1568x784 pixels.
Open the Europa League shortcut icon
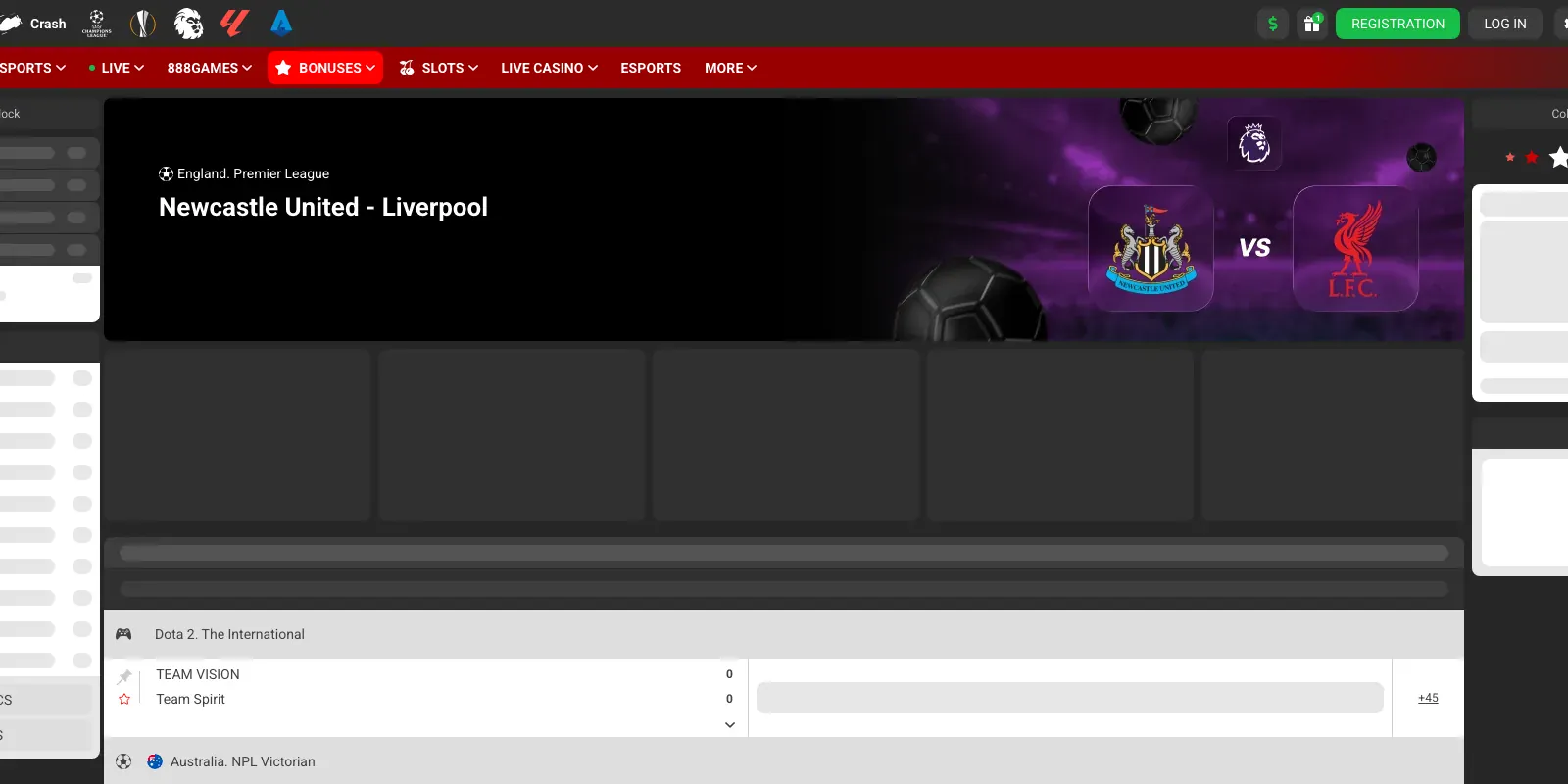[x=143, y=24]
